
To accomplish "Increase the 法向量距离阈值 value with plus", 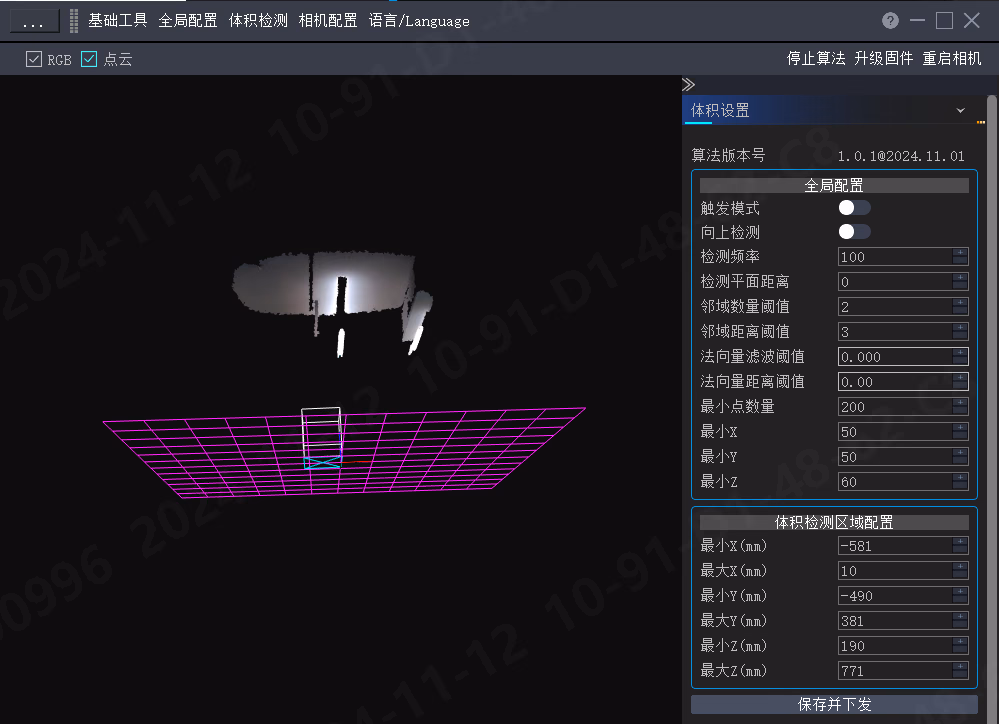I will point(960,377).
